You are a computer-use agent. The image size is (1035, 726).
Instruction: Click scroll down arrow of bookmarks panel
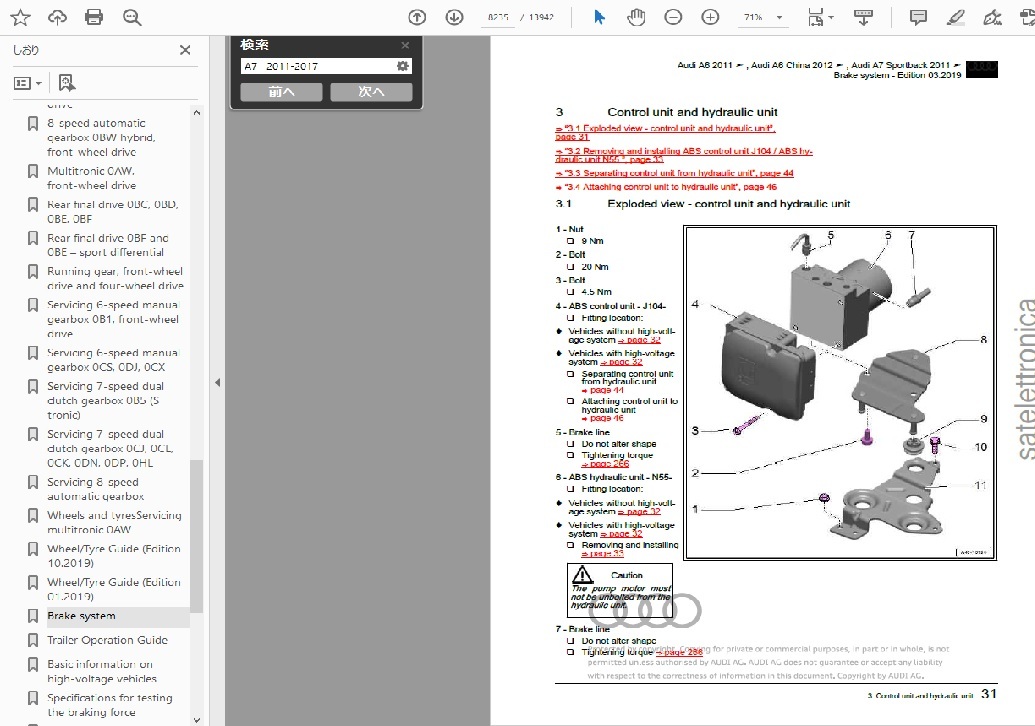[196, 720]
